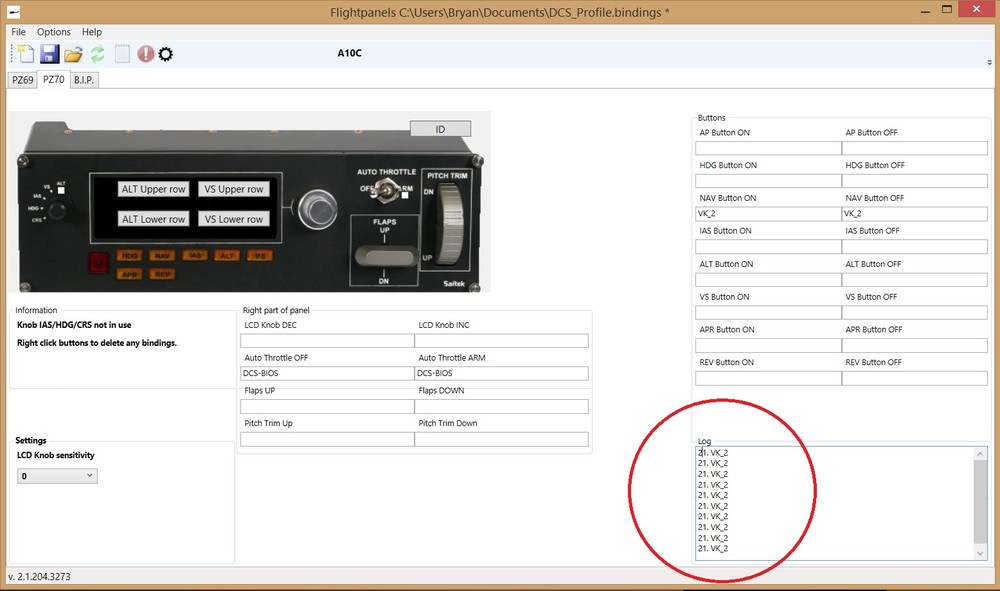The width and height of the screenshot is (1000, 591).
Task: Click the pitch trim wheel on panel image
Action: tap(452, 223)
